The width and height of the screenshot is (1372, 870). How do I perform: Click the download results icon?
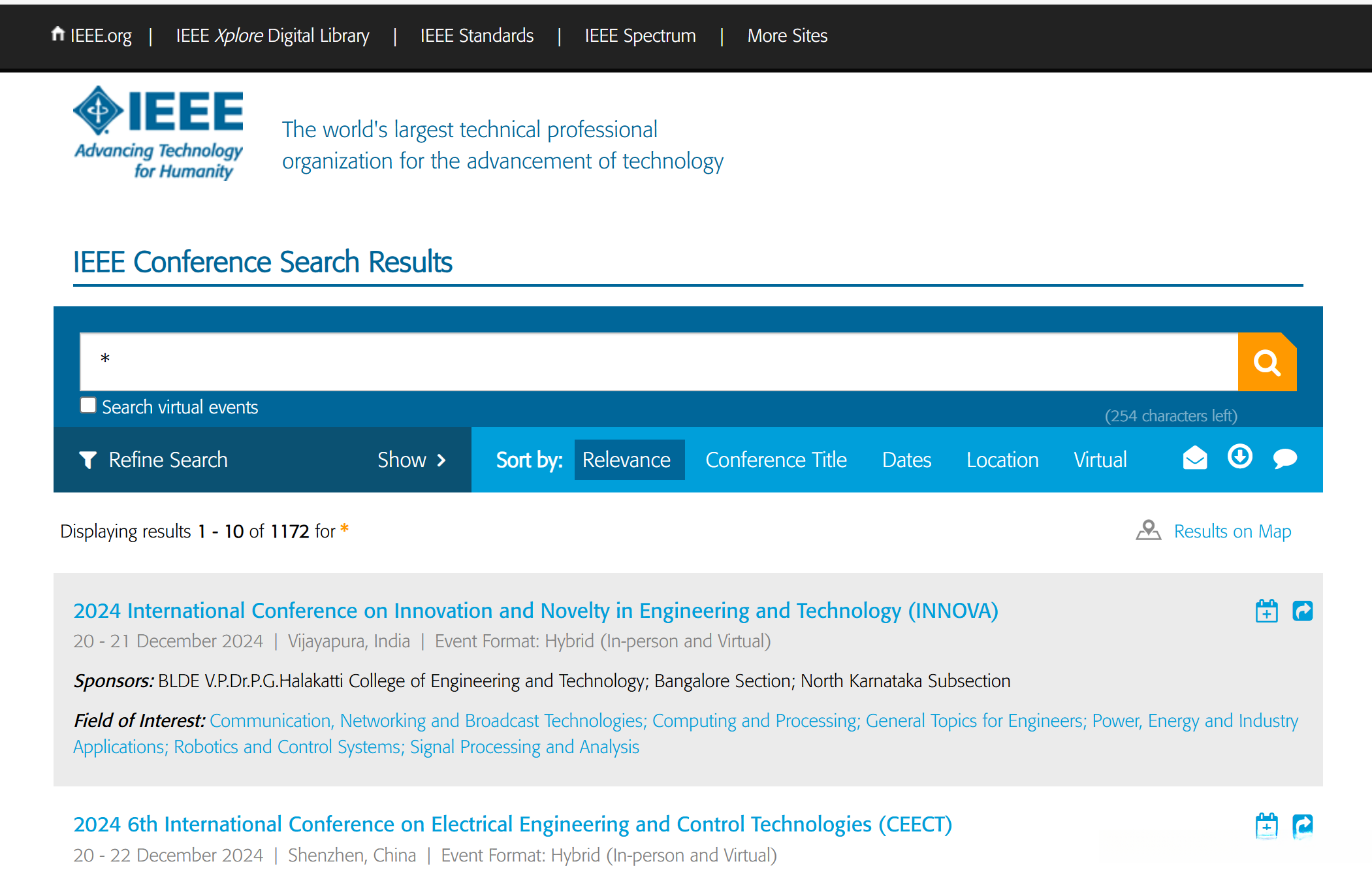pos(1239,457)
